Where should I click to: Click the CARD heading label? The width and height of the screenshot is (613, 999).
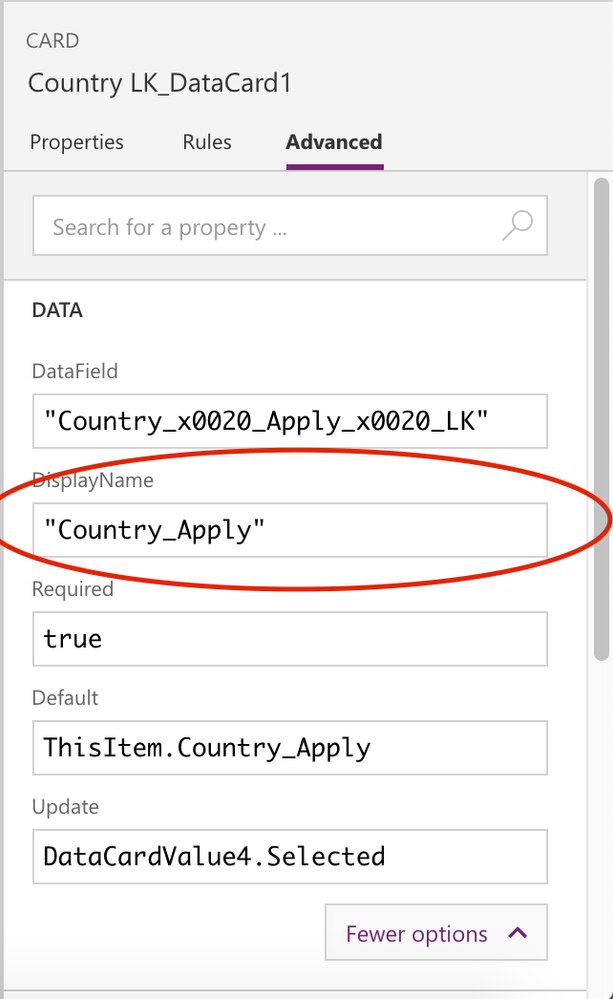point(53,41)
